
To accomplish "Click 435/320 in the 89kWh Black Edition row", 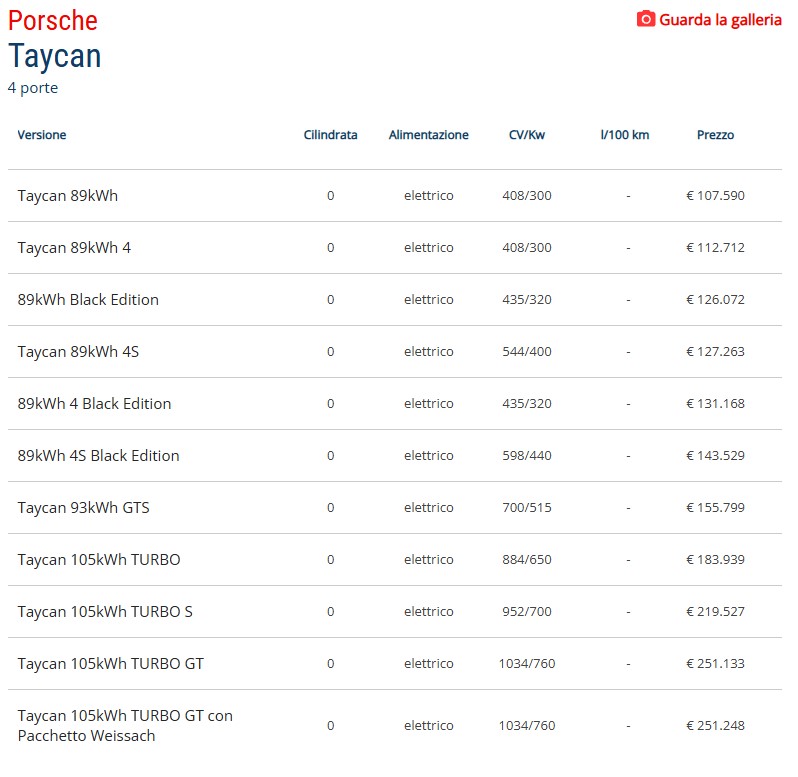I will point(527,300).
